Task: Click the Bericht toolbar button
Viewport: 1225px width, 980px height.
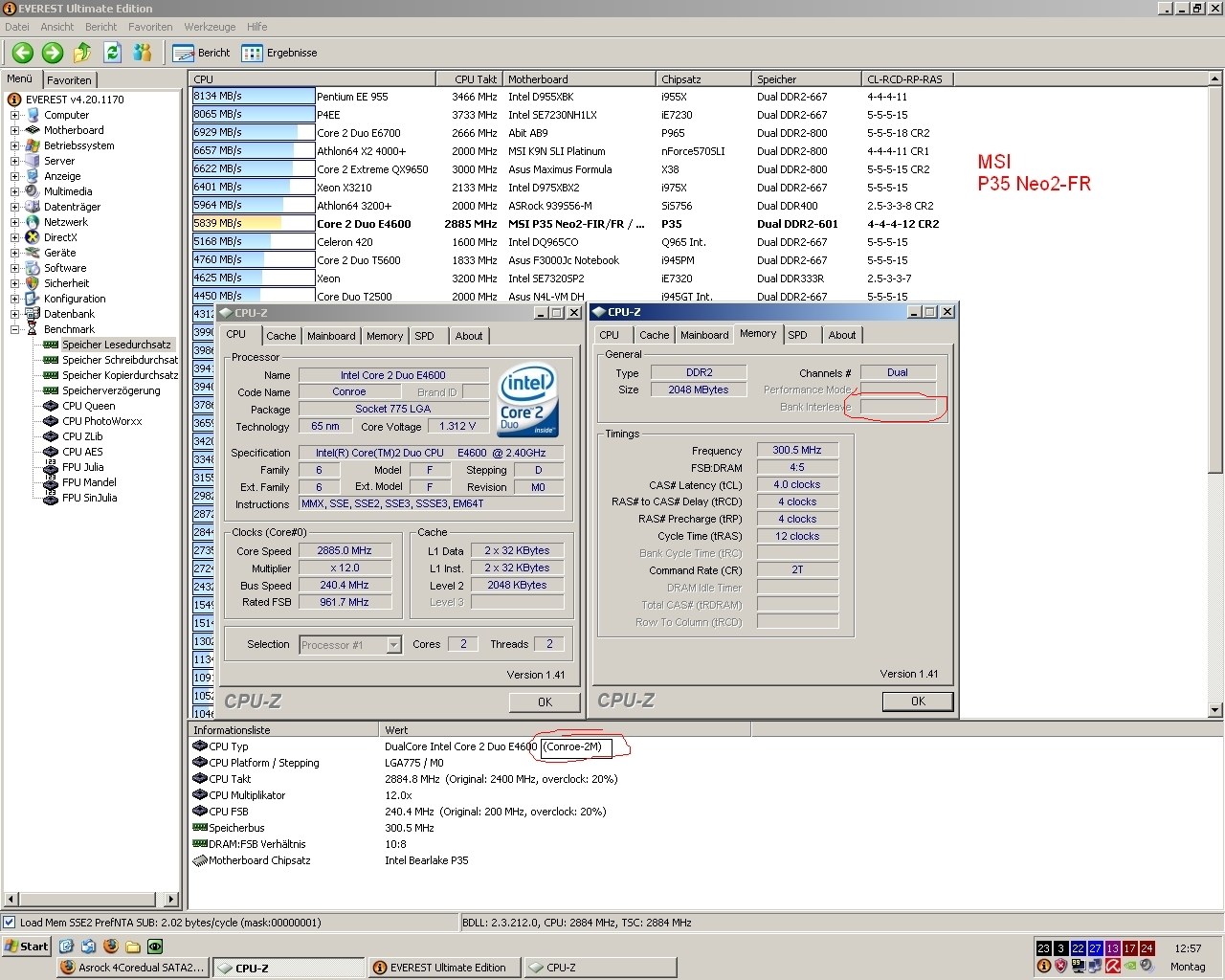Action: [x=202, y=53]
